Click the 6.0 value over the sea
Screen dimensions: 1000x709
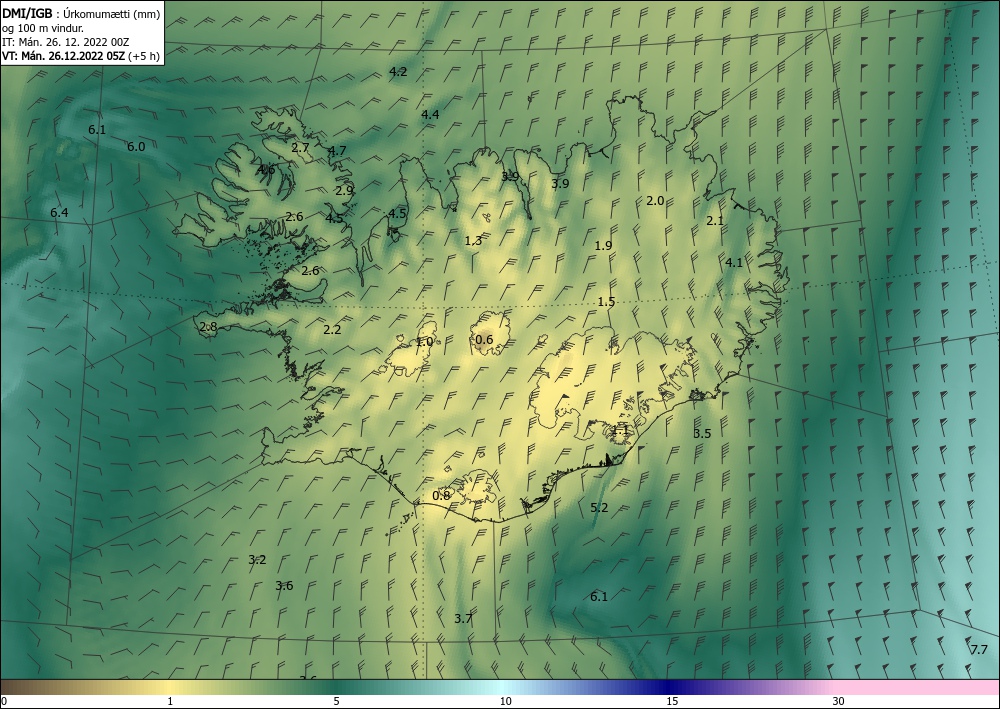tap(136, 147)
